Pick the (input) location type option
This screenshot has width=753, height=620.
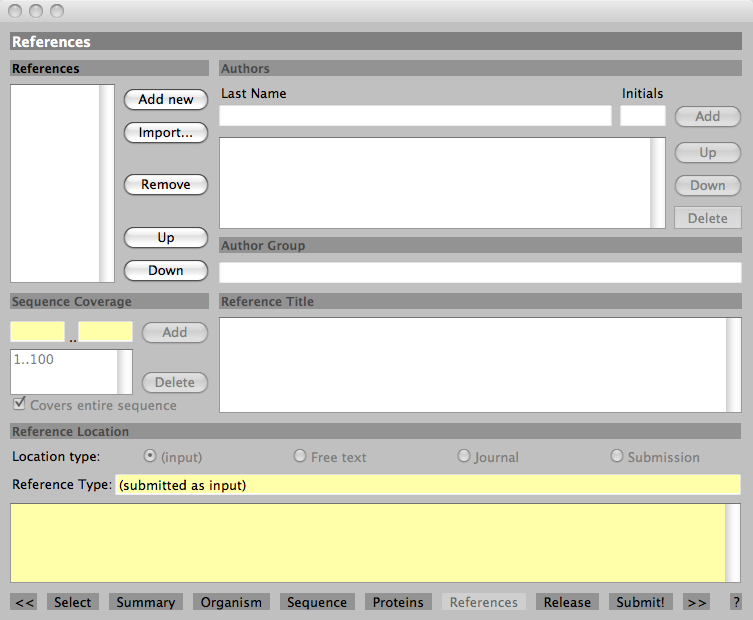(x=150, y=456)
